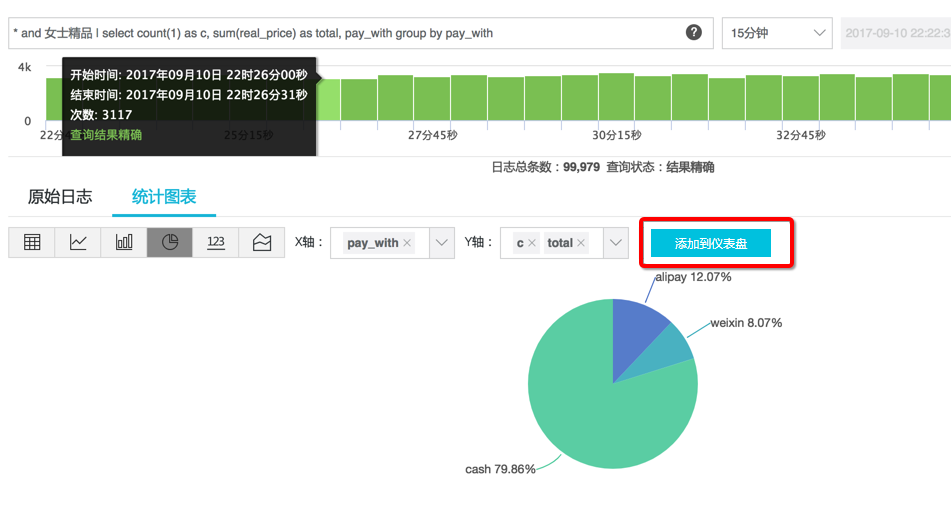Click the 查询结果精确 tooltip text
Viewport: 951px width, 514px height.
(106, 135)
